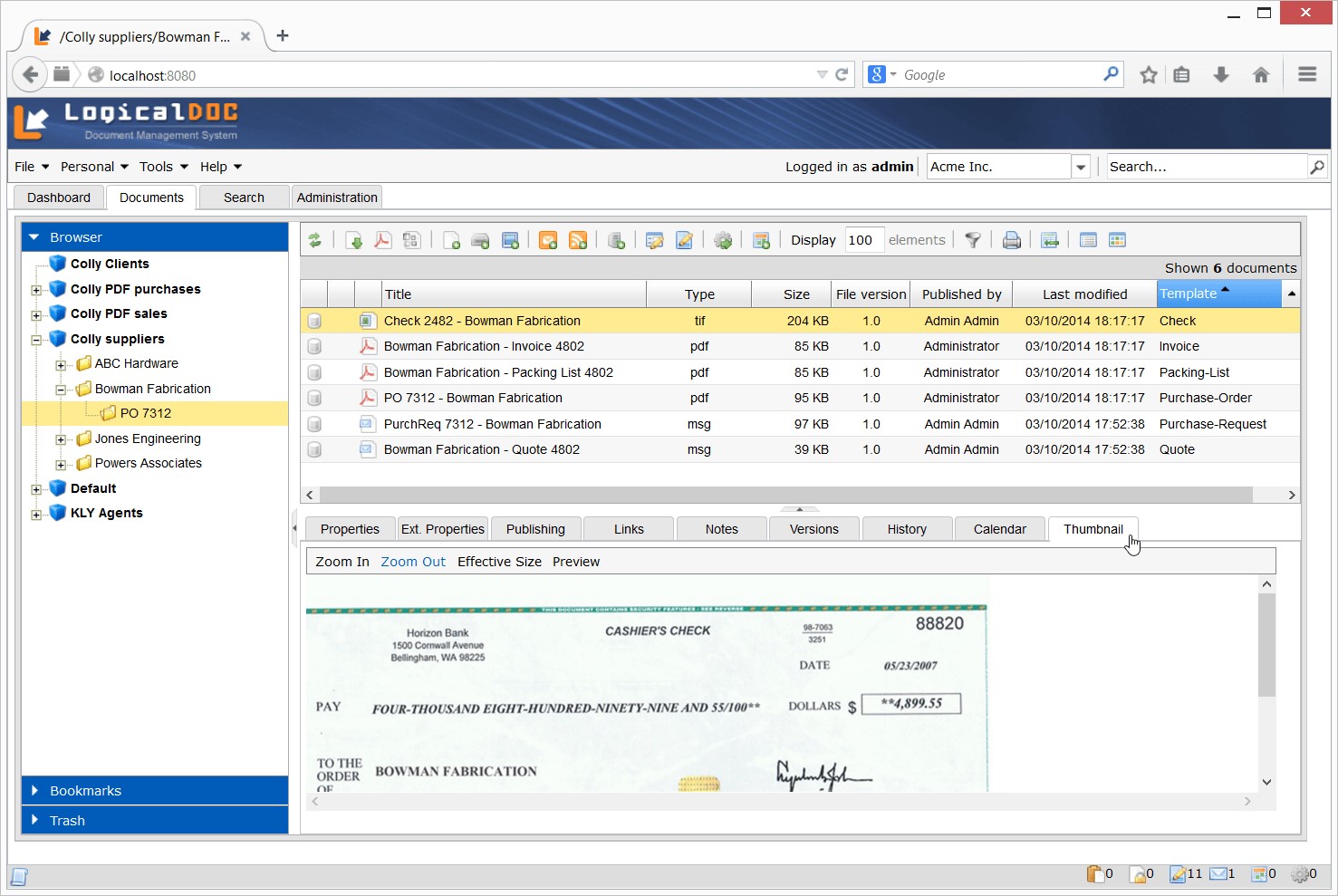Switch to the Versions tab

click(813, 529)
